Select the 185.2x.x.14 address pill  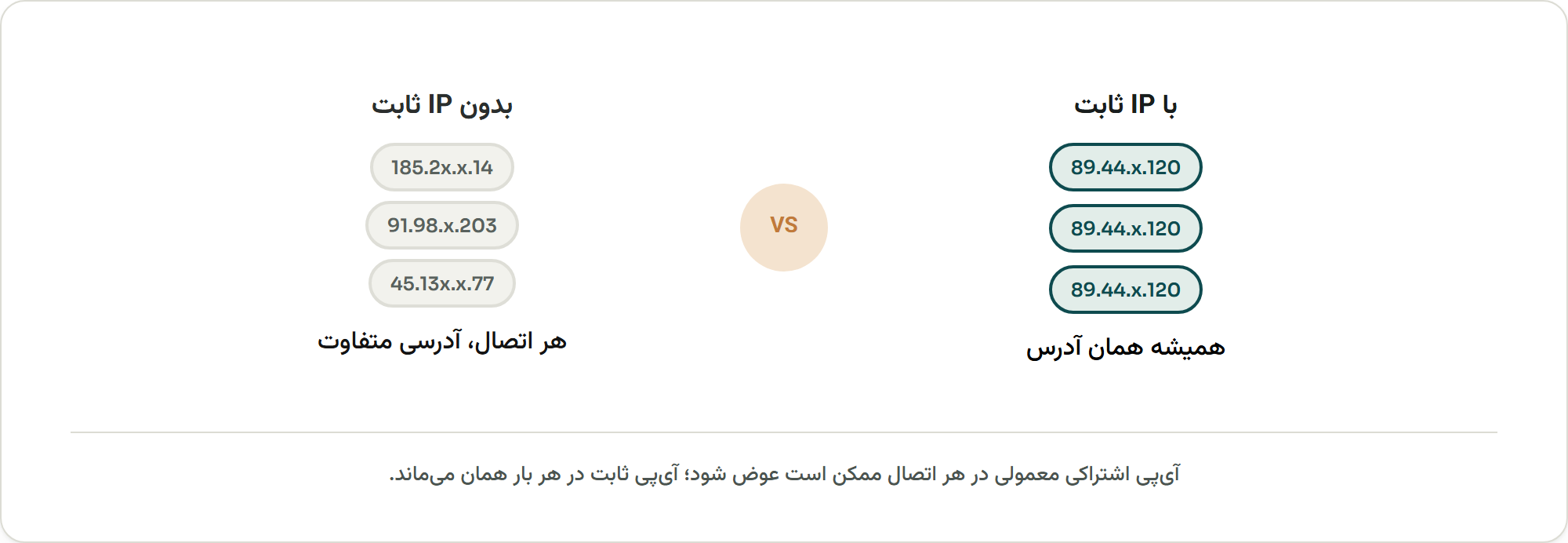point(442,167)
